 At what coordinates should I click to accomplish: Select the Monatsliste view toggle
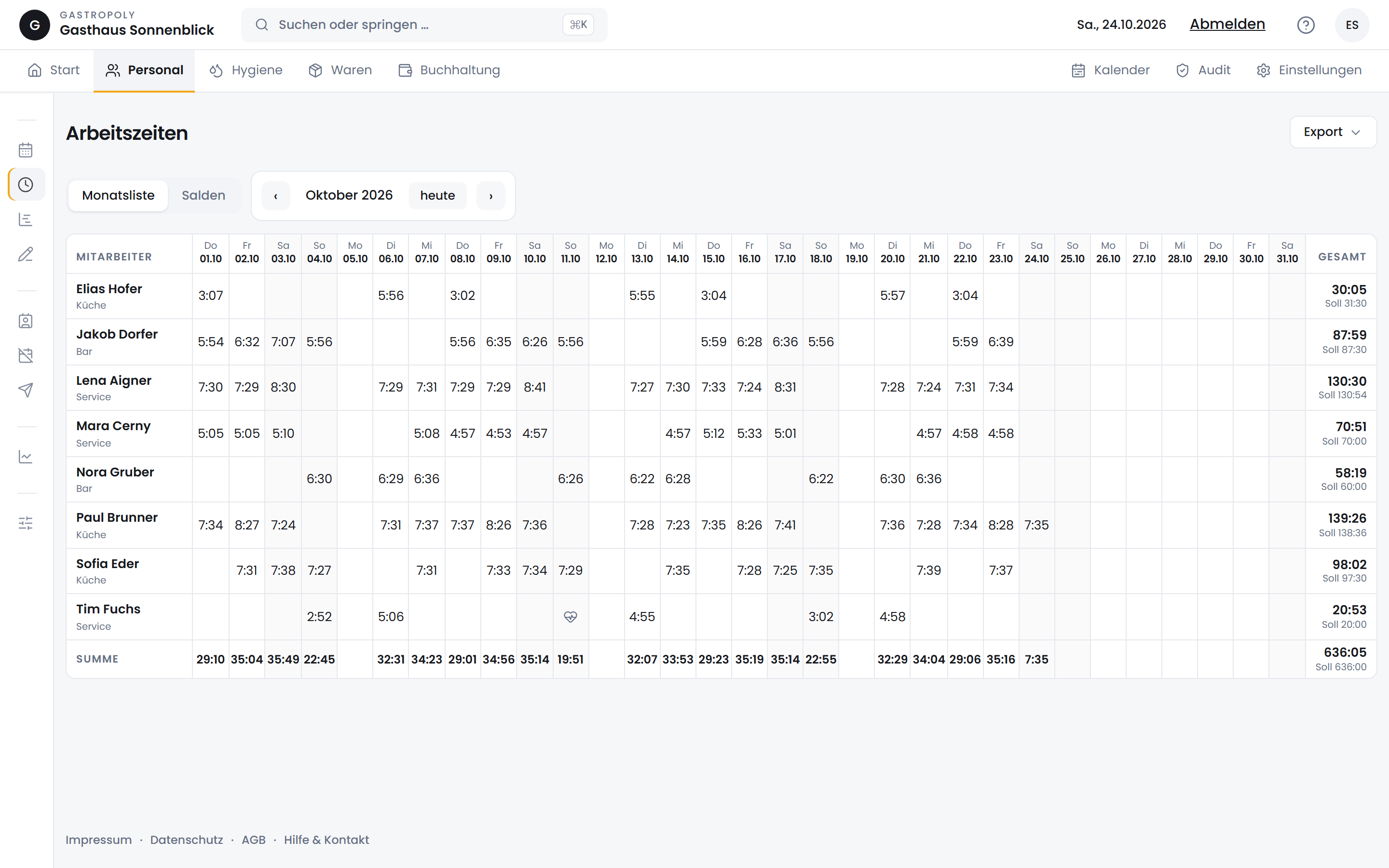(x=118, y=195)
